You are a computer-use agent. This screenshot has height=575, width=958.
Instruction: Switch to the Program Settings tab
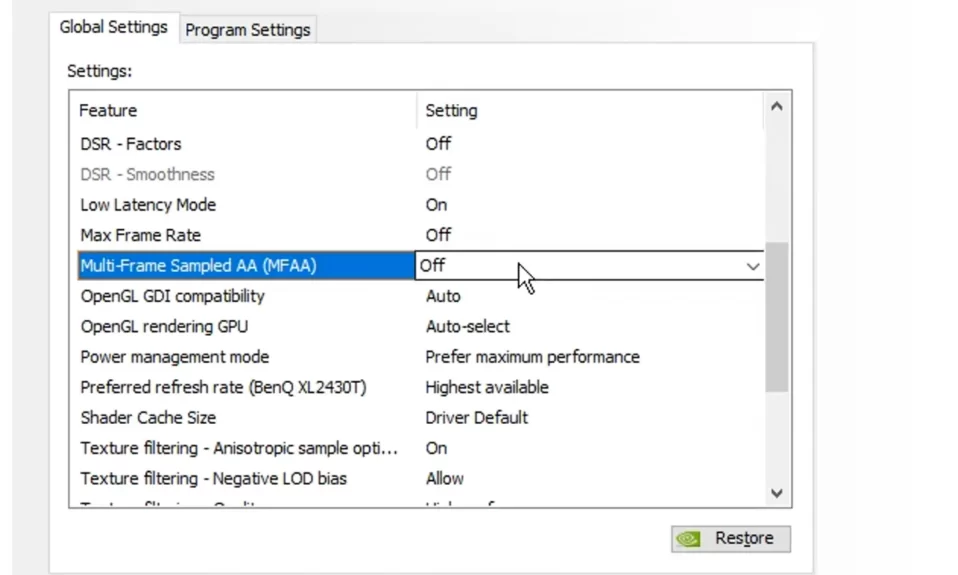pos(247,30)
